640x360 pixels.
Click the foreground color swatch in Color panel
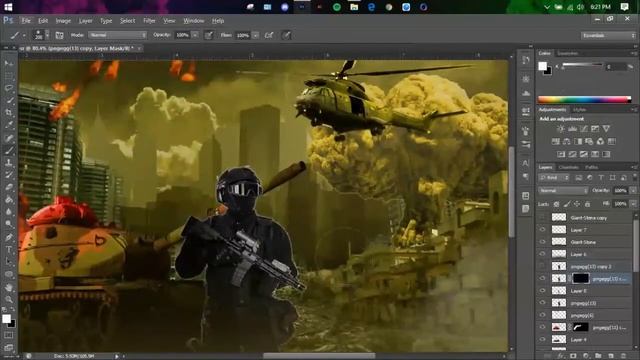[542, 66]
